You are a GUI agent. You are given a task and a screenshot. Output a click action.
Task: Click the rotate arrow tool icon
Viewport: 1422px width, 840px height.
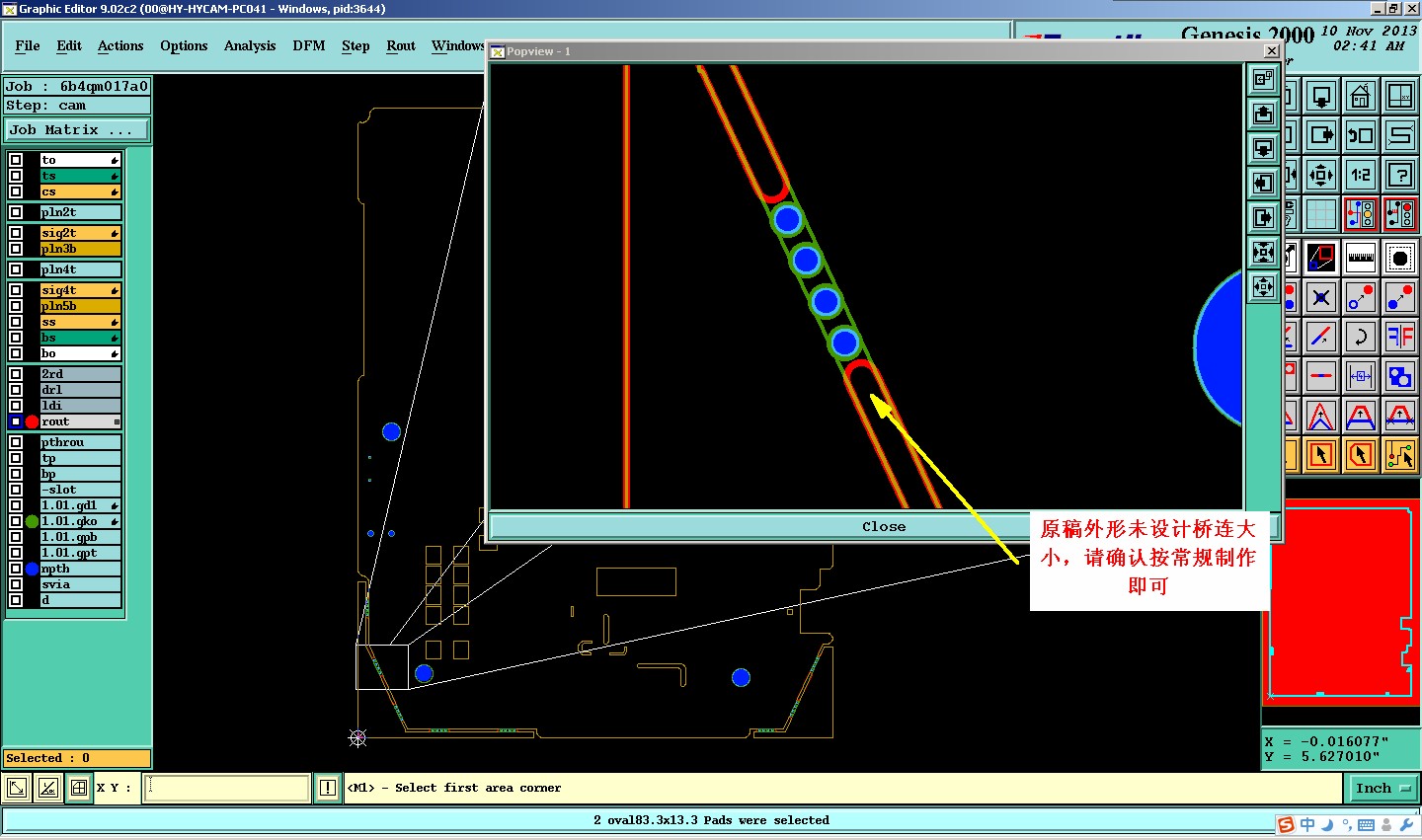click(1360, 337)
